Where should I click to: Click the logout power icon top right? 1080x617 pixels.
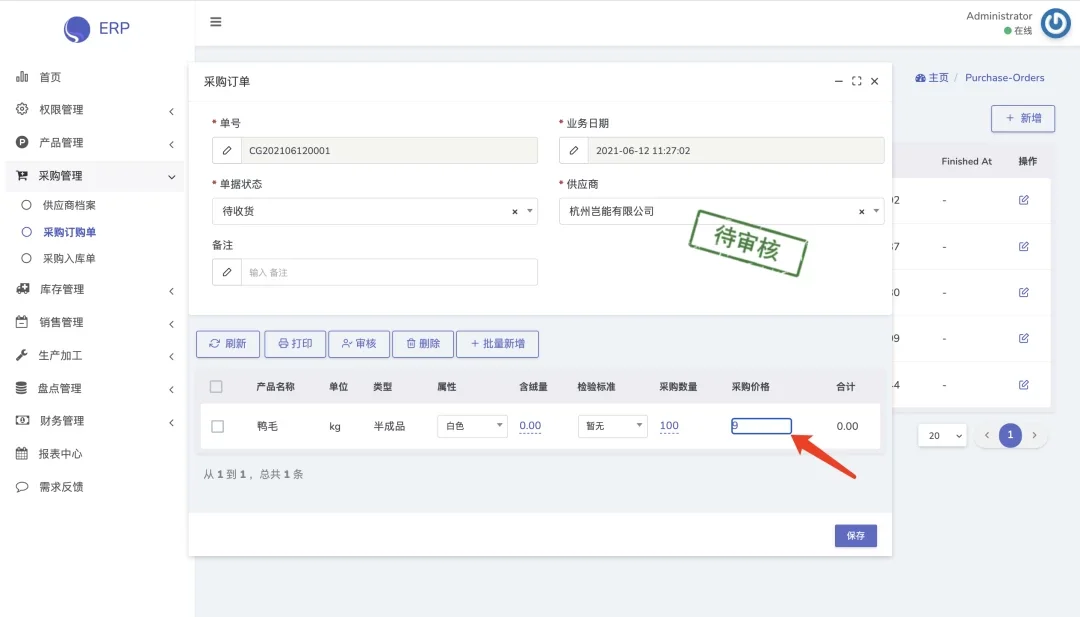1055,22
